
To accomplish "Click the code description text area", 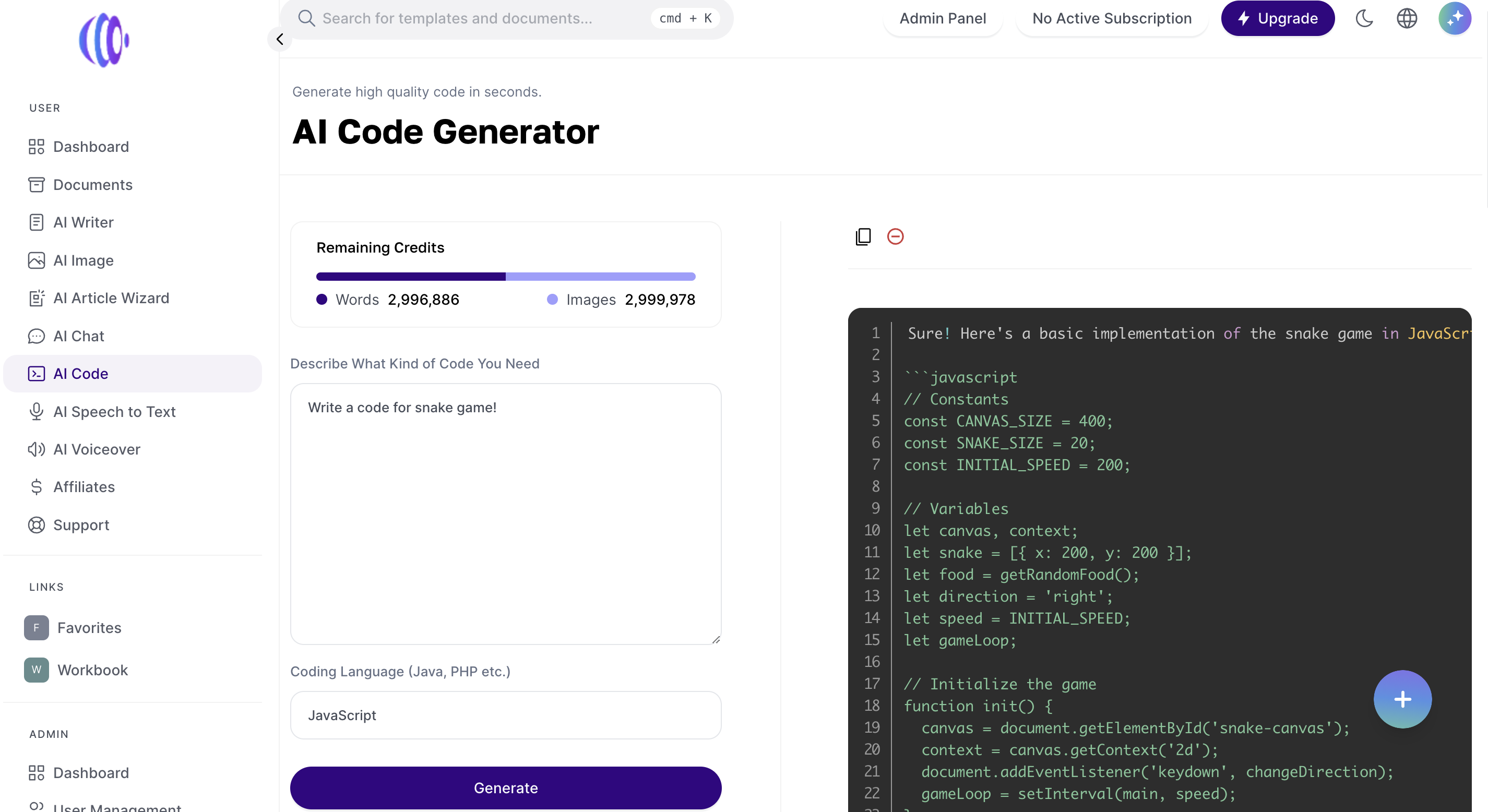I will pyautogui.click(x=506, y=514).
